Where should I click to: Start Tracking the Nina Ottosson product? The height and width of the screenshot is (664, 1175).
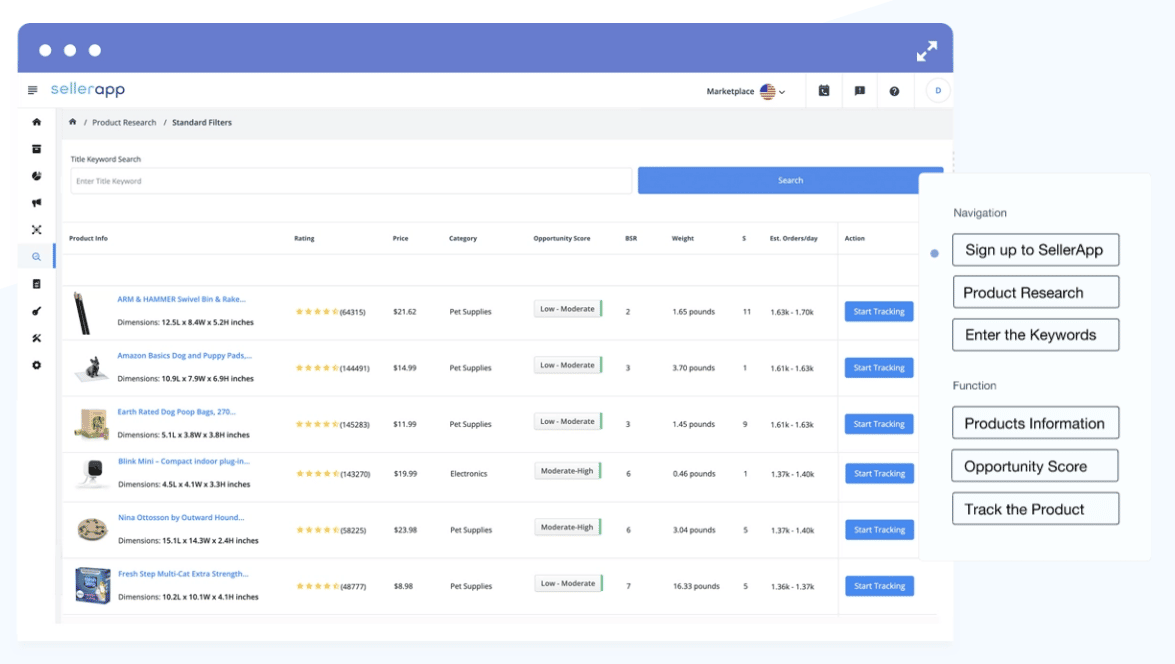pos(879,529)
